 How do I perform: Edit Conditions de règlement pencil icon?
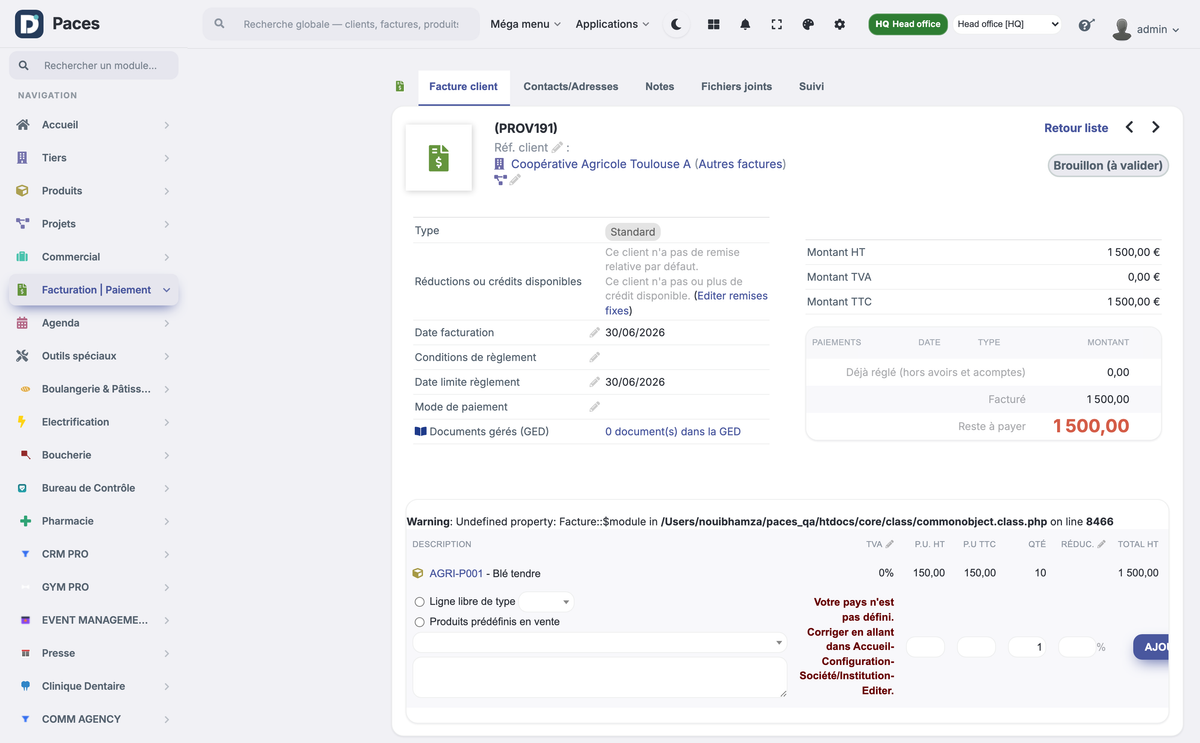pos(595,357)
